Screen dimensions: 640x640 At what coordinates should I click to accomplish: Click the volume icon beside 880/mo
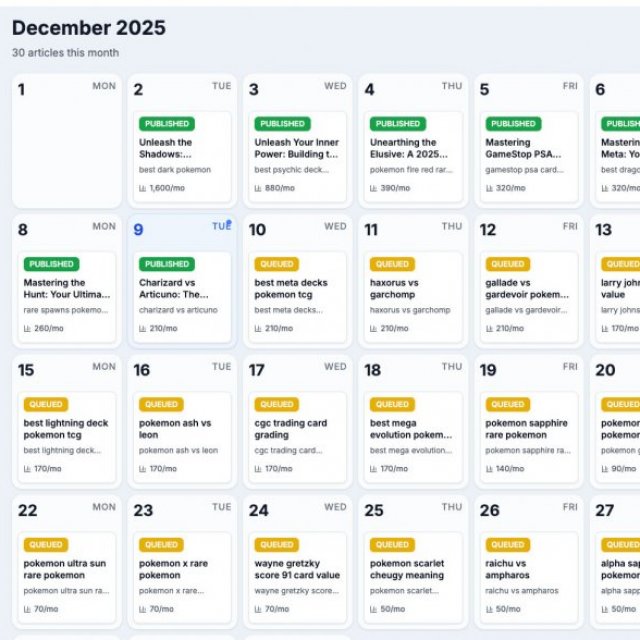(258, 188)
